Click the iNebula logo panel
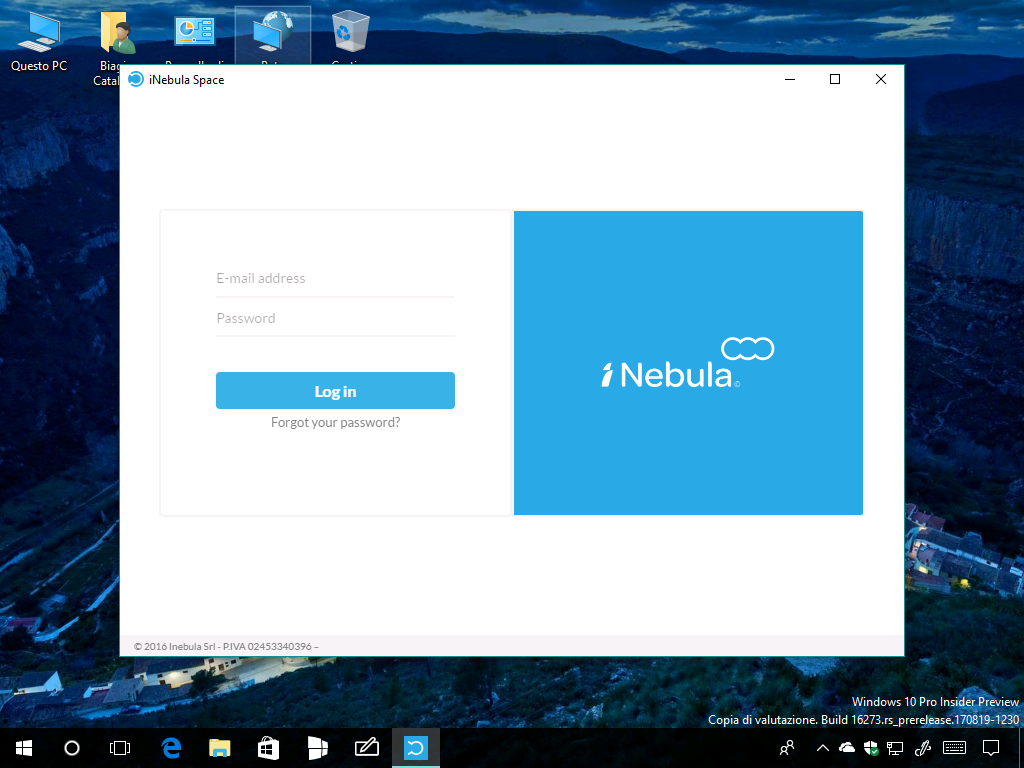Viewport: 1024px width, 768px height. [688, 362]
